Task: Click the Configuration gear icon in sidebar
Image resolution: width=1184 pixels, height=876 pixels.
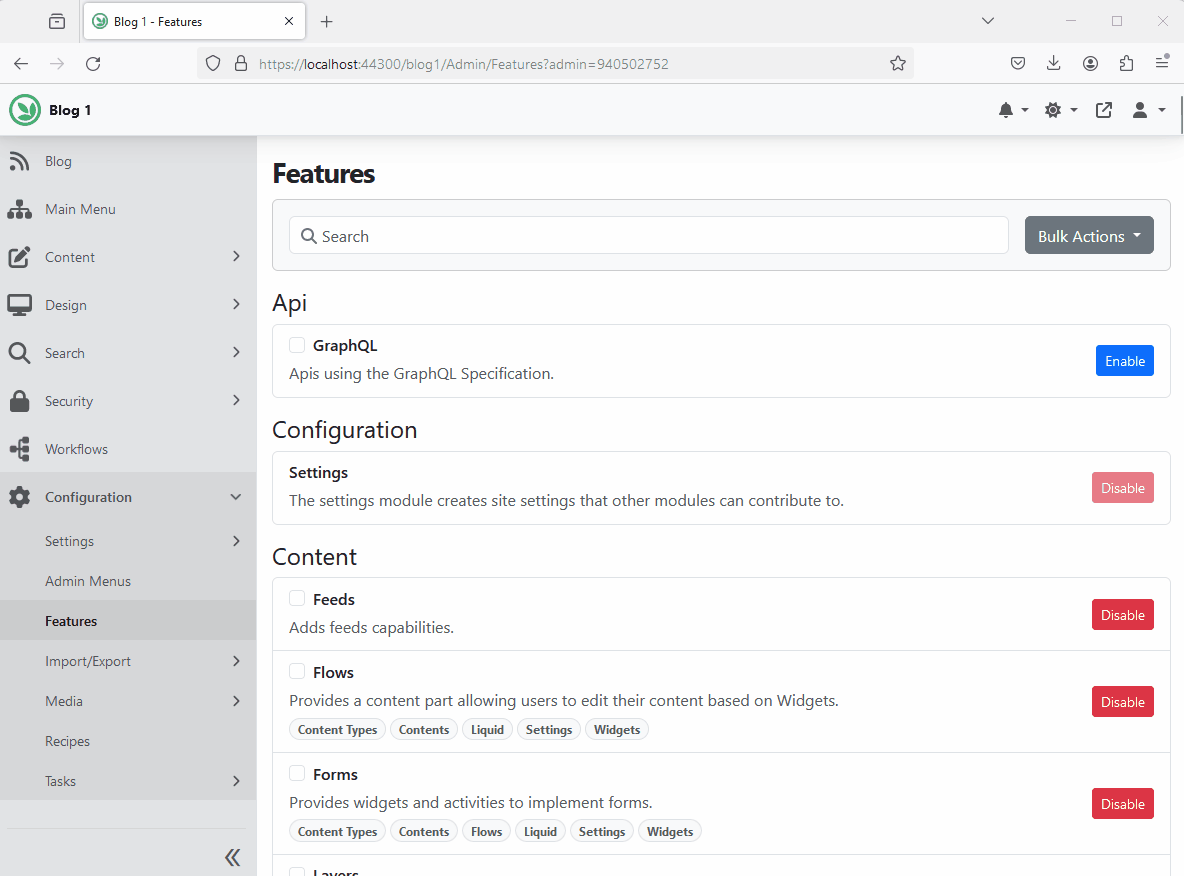Action: (x=19, y=497)
